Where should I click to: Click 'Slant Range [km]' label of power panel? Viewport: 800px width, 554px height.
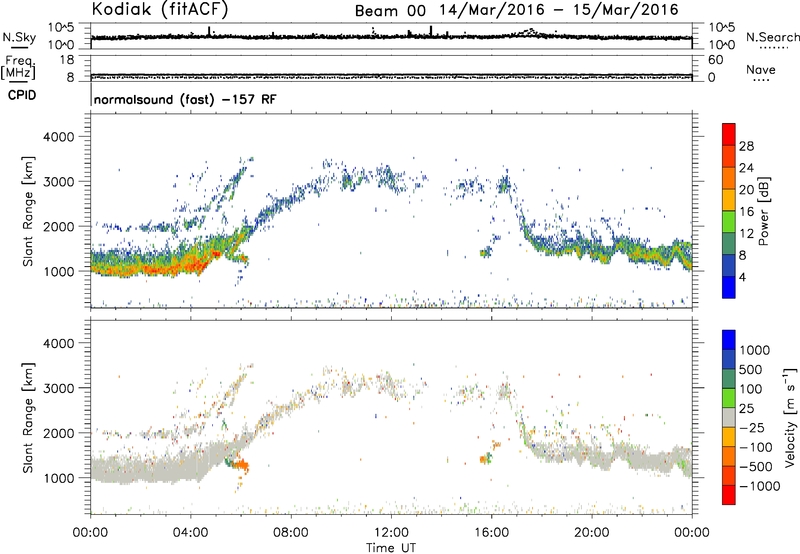tap(28, 211)
